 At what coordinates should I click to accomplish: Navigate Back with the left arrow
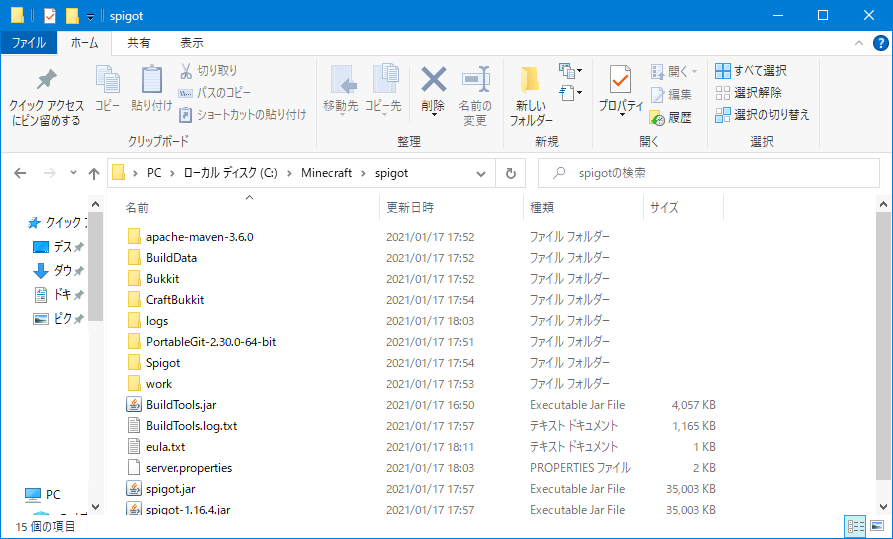20,173
